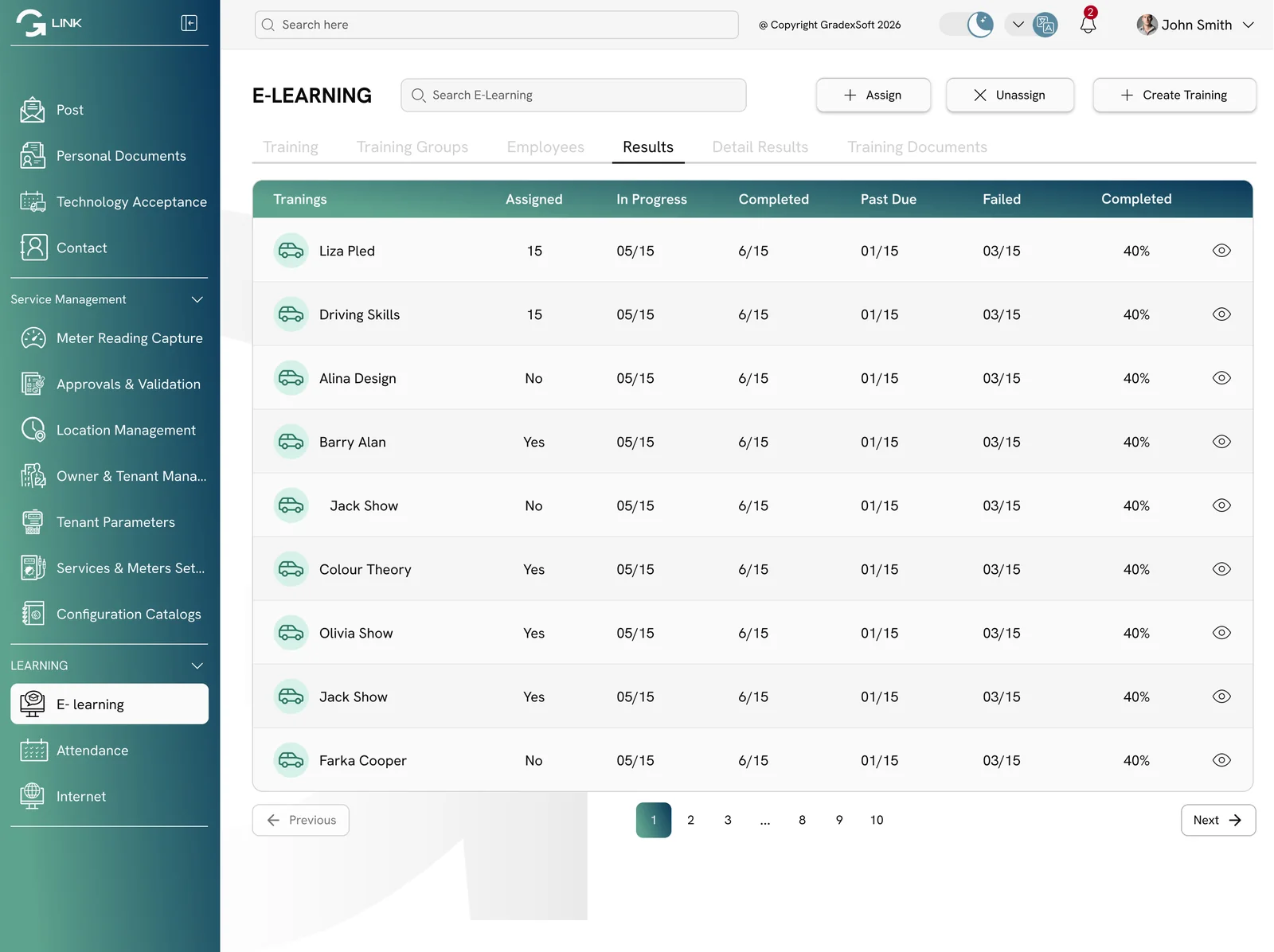Go to the Next page
Viewport: 1274px width, 952px height.
(1218, 820)
